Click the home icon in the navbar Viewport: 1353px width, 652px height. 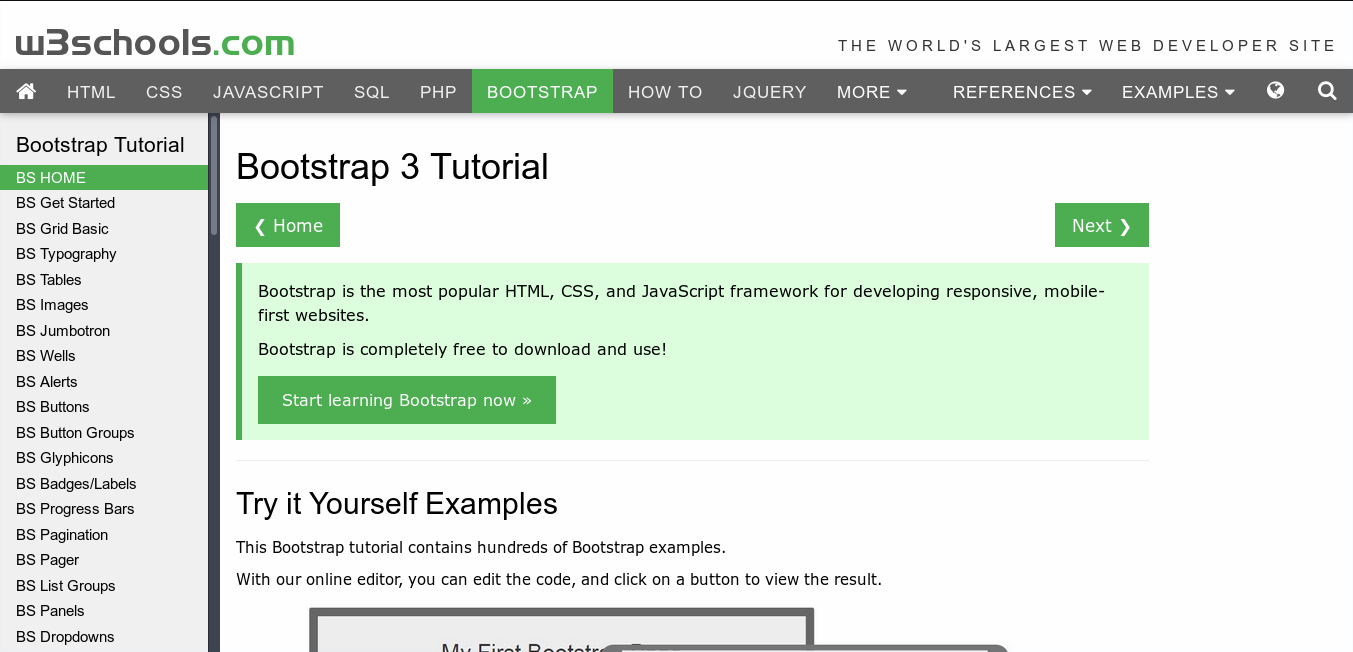point(26,91)
